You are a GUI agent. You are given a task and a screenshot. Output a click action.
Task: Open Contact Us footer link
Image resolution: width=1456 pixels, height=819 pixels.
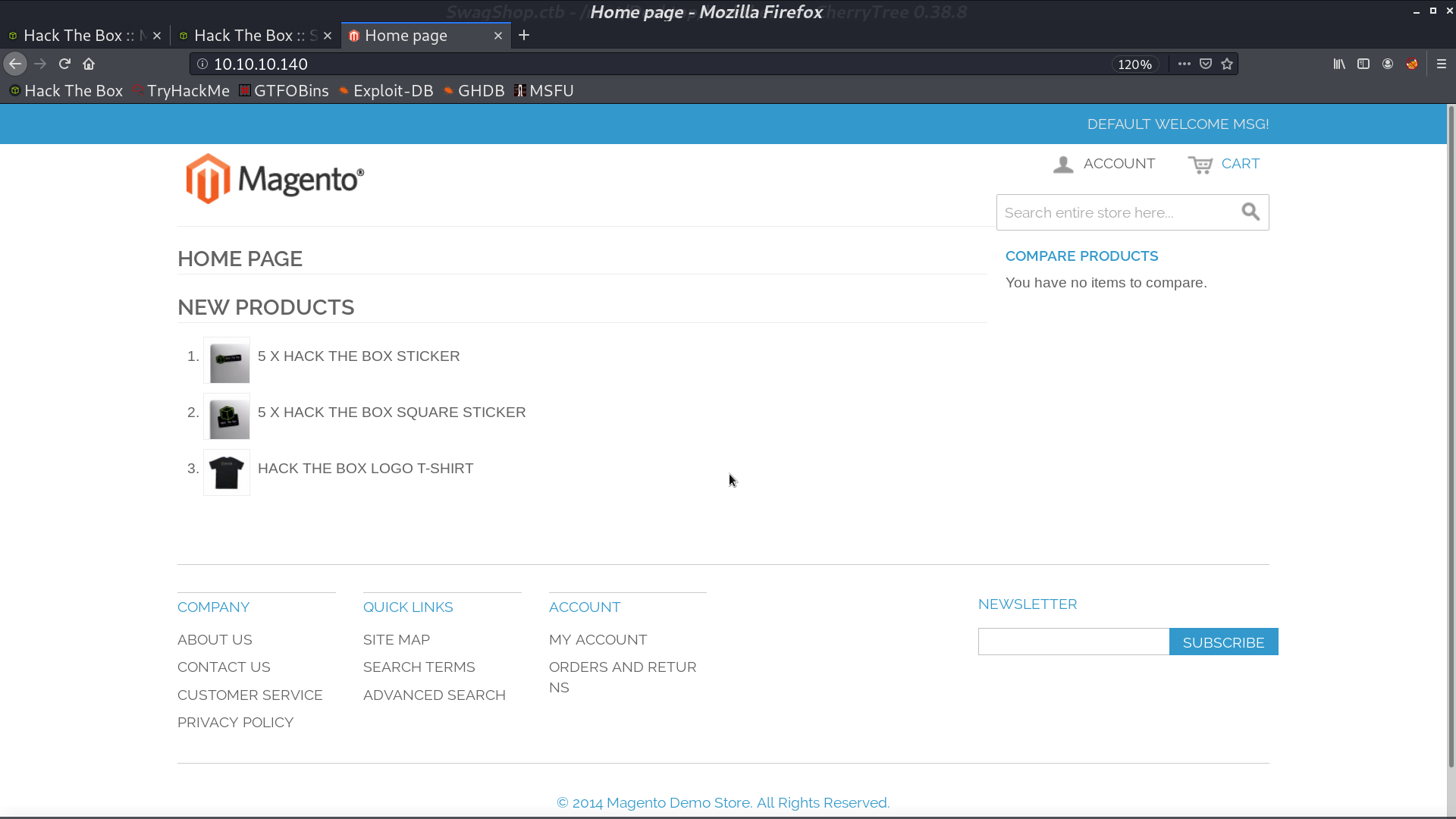224,667
